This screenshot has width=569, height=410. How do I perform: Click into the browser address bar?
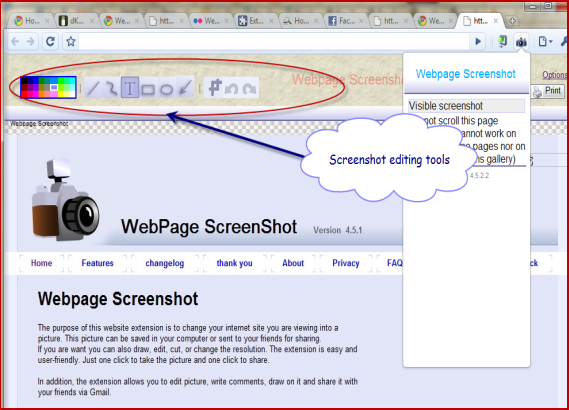click(274, 42)
